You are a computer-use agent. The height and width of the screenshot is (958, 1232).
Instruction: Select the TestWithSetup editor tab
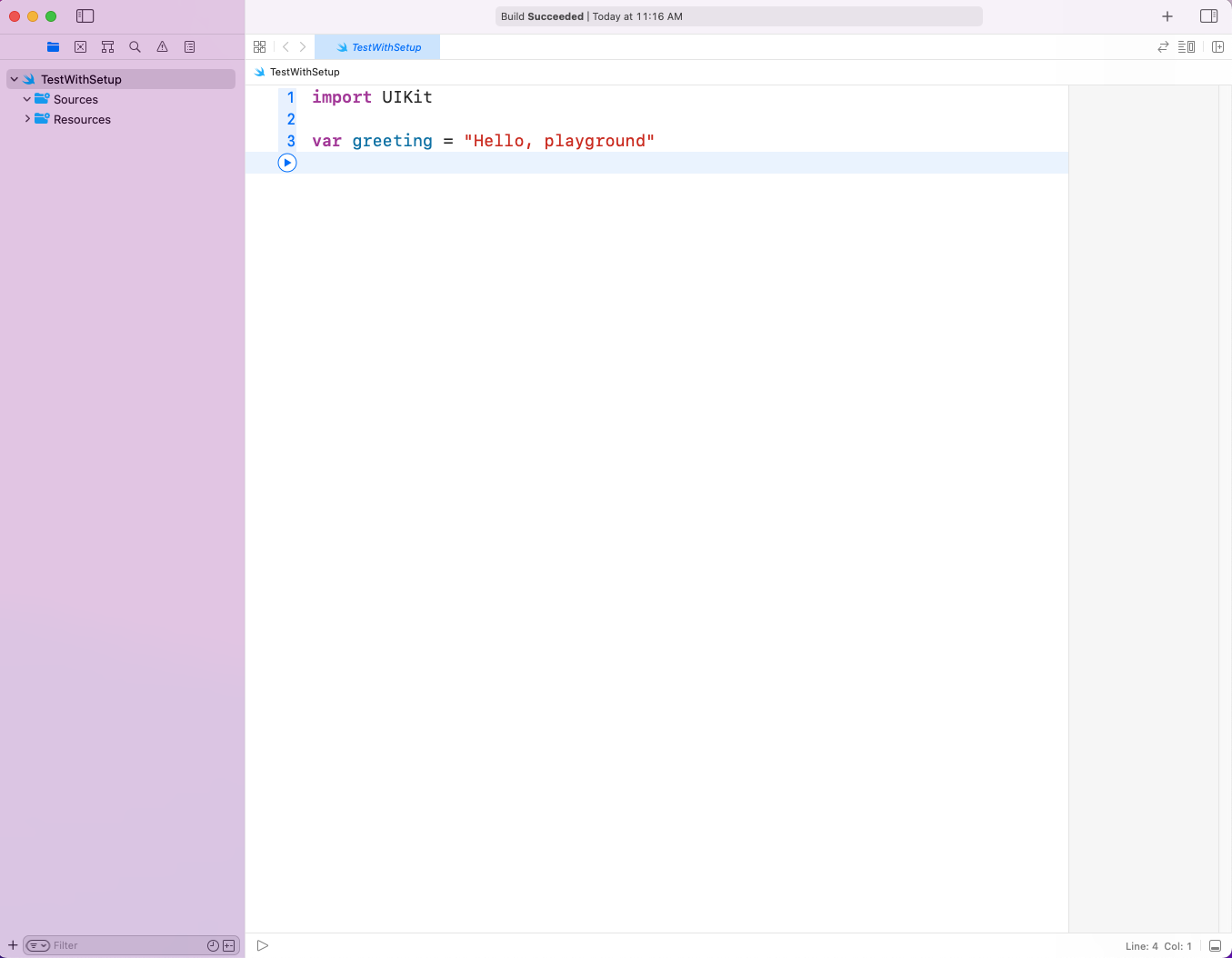point(377,47)
